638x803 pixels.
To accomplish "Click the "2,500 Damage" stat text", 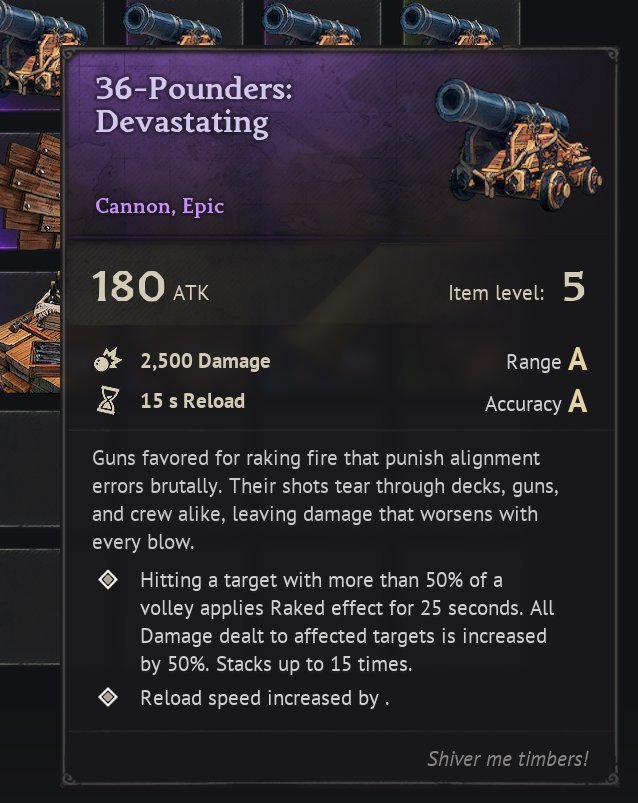I will [x=205, y=361].
